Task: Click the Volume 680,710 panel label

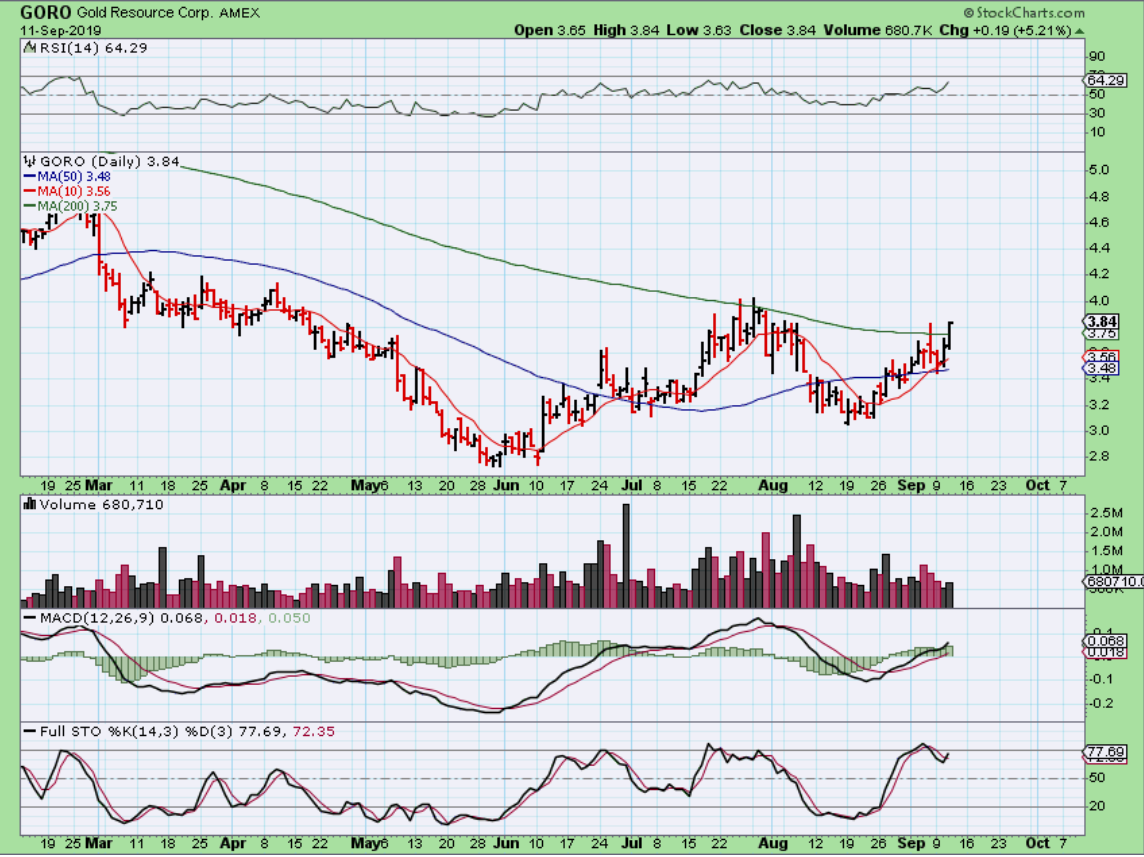Action: 101,505
